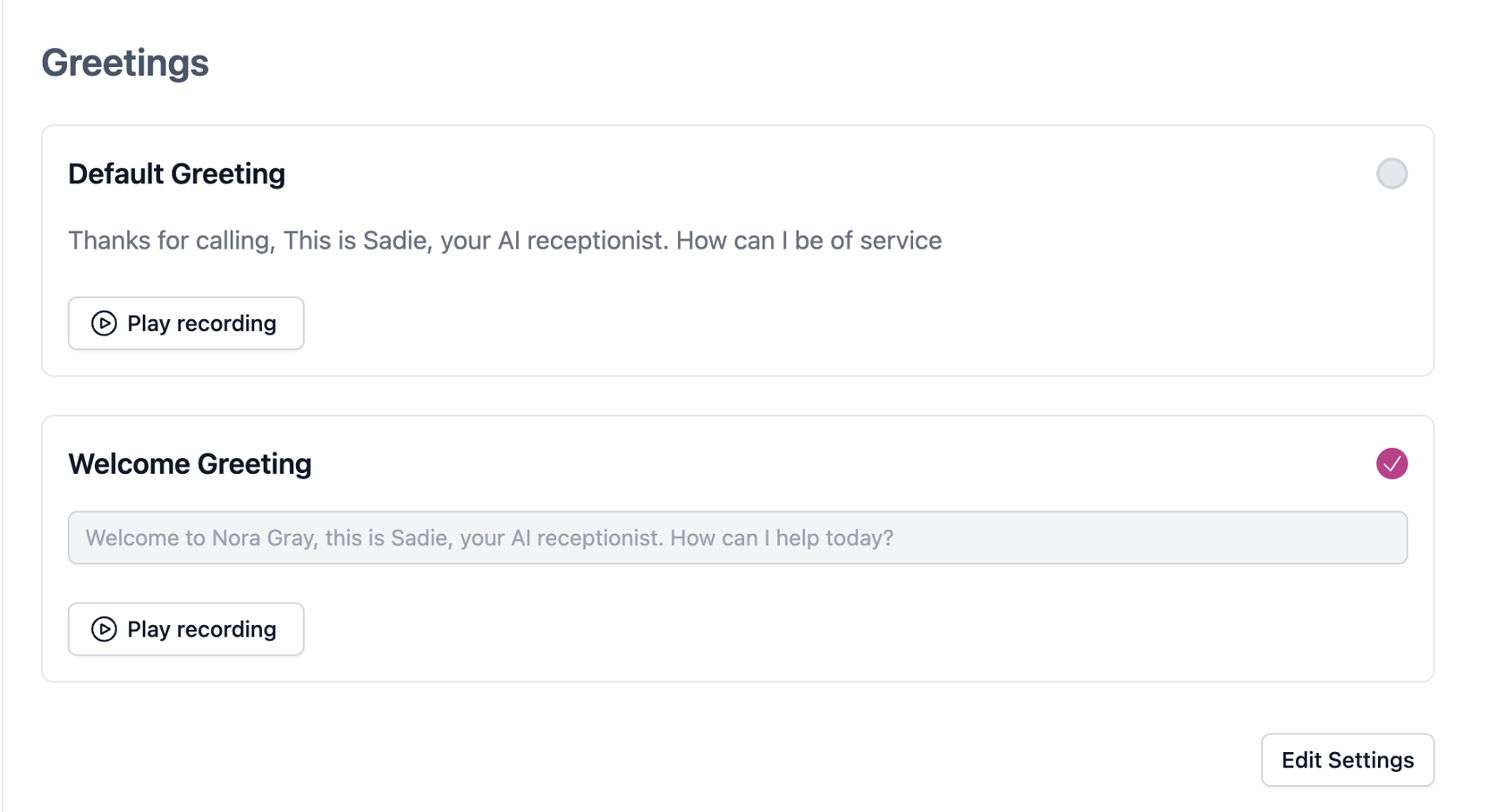Select the Default Greeting message text
1498x812 pixels.
tap(504, 240)
